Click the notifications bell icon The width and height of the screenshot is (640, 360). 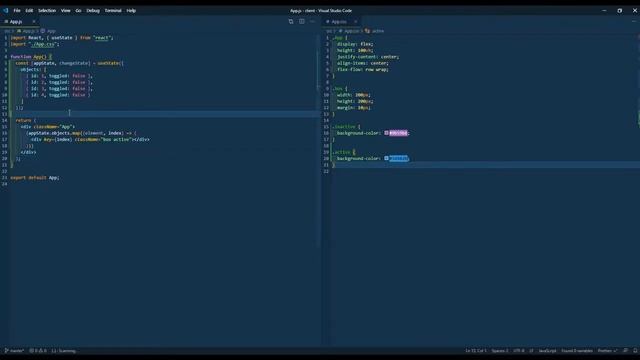click(x=635, y=351)
